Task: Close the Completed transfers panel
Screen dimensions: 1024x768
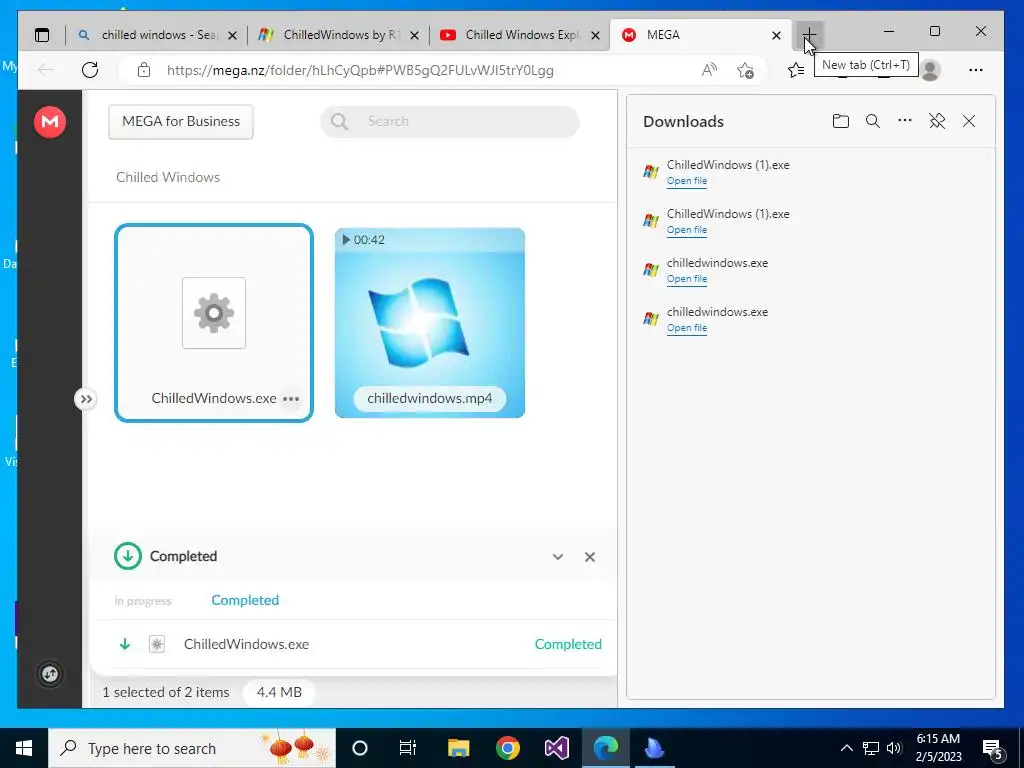Action: click(590, 557)
